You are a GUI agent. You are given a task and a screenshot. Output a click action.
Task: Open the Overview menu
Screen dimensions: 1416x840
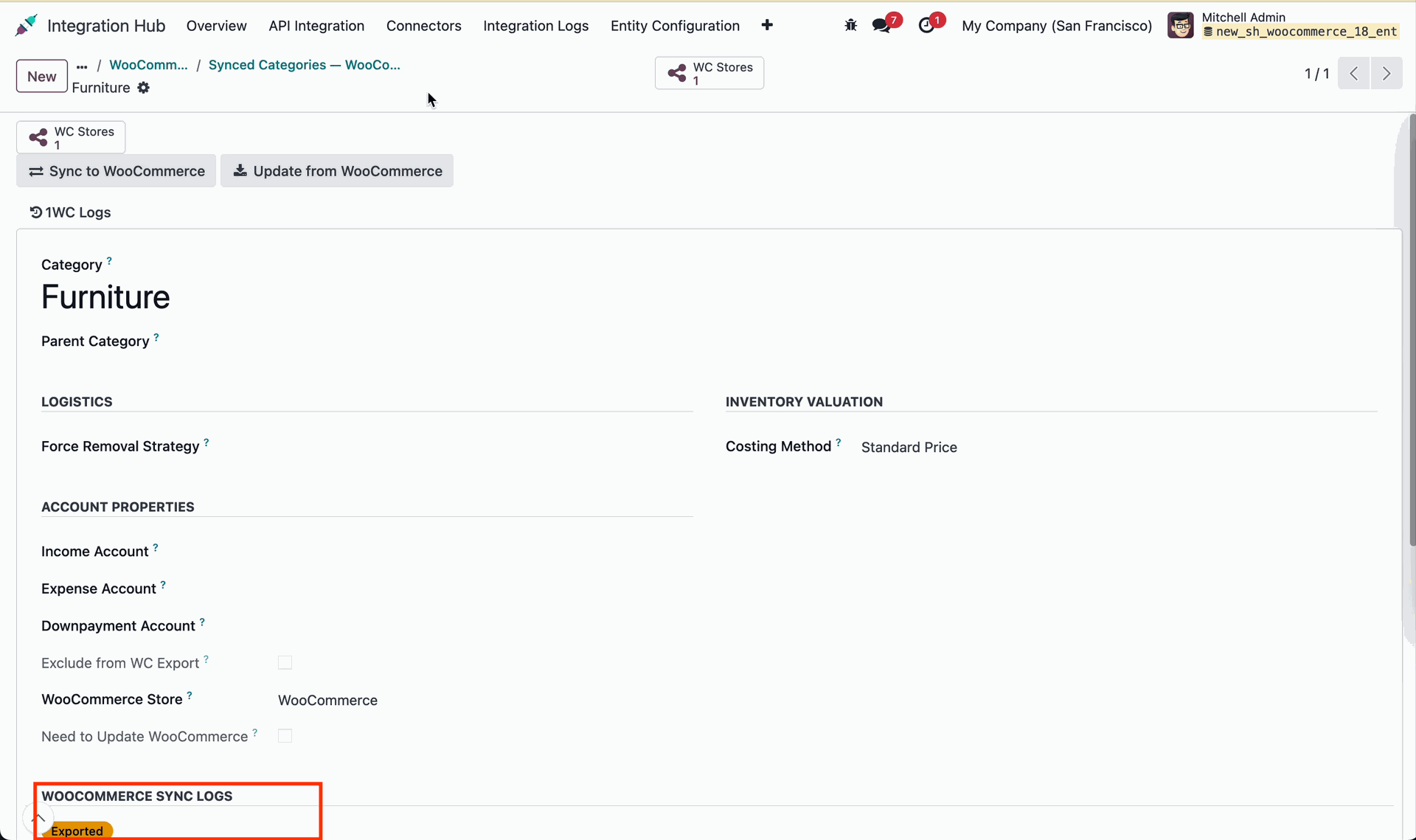click(216, 26)
